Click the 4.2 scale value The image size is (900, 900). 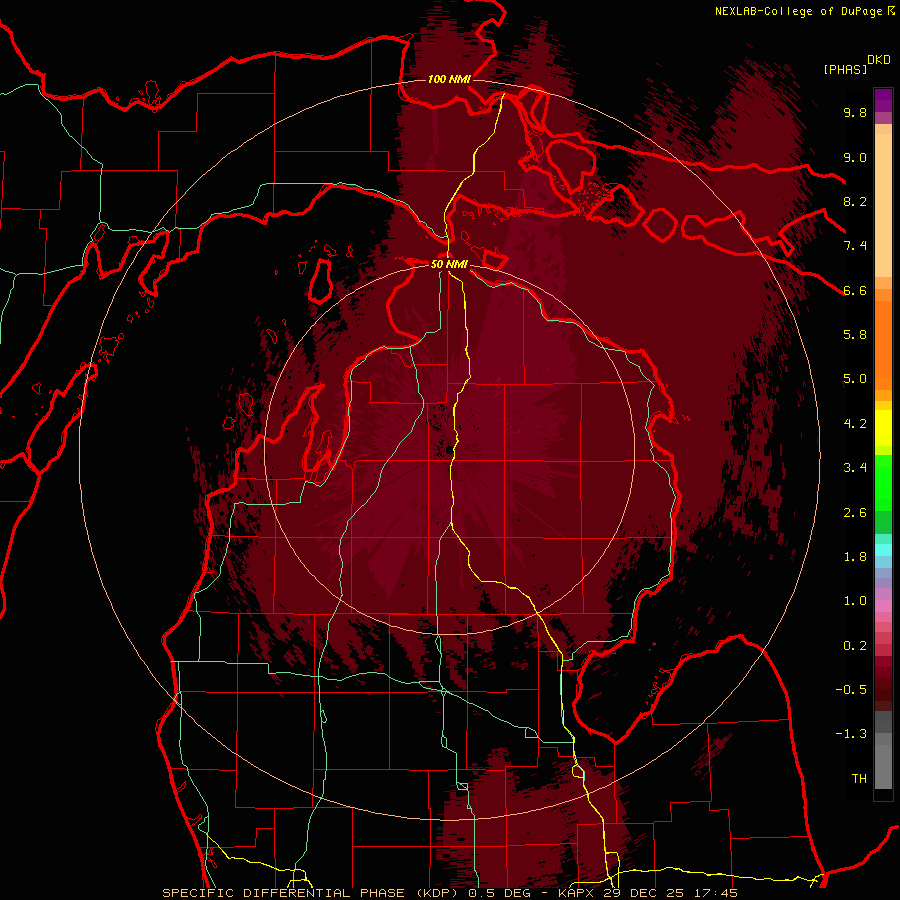pos(855,424)
